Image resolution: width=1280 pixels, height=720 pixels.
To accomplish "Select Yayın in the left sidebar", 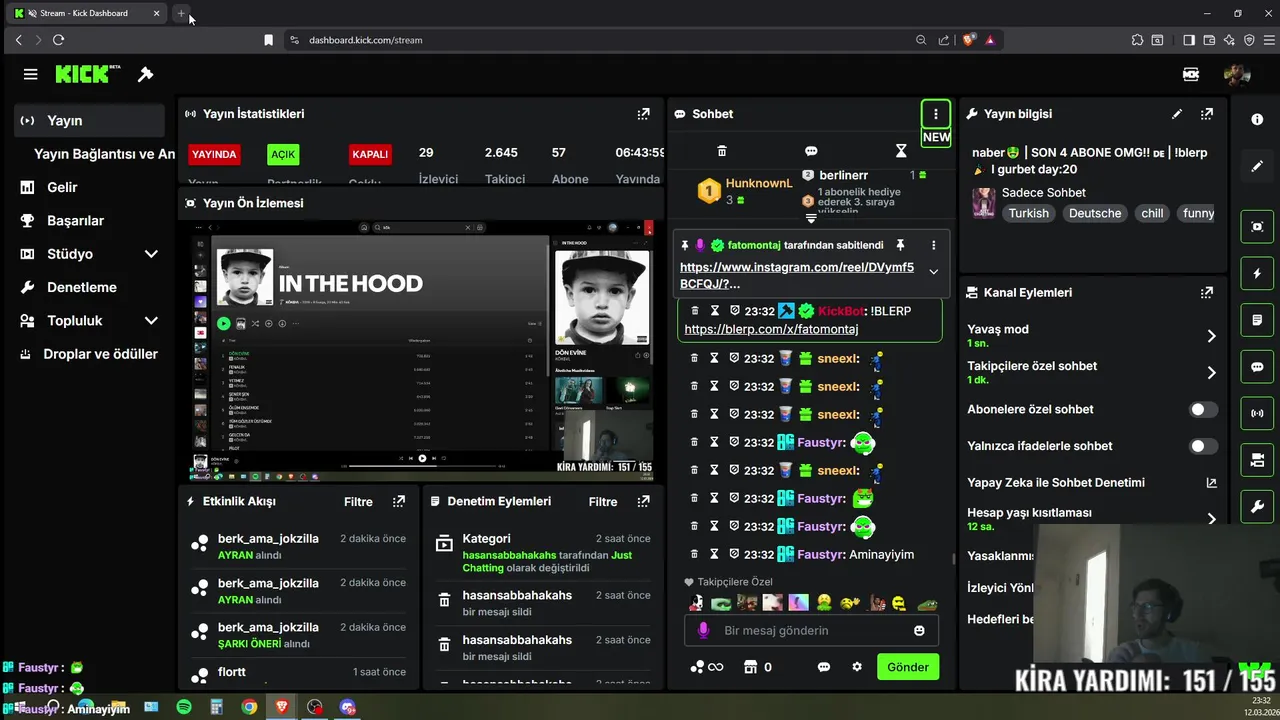I will pos(90,120).
